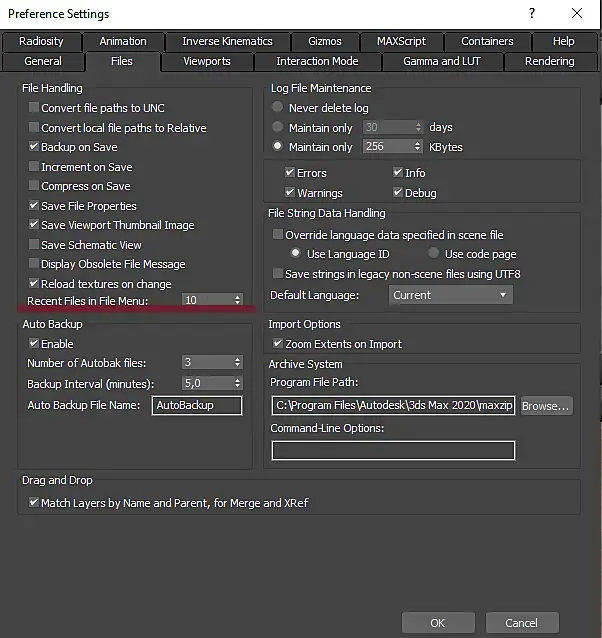Image resolution: width=602 pixels, height=638 pixels.
Task: Select the Gizmos tab
Action: tap(325, 42)
